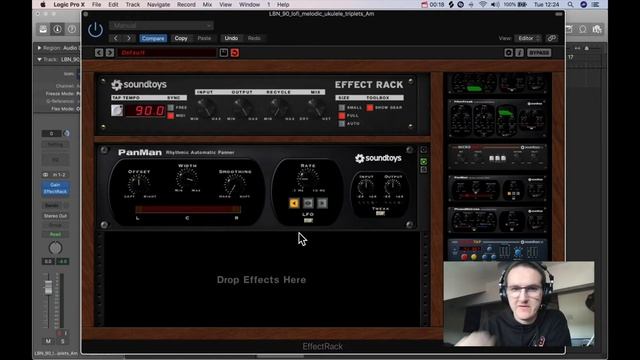Click PanMan Output knob
This screenshot has width=640, height=360.
[393, 187]
